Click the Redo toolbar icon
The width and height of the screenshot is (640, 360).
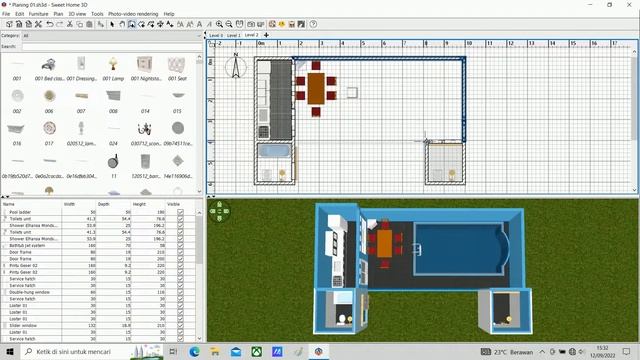pos(60,24)
